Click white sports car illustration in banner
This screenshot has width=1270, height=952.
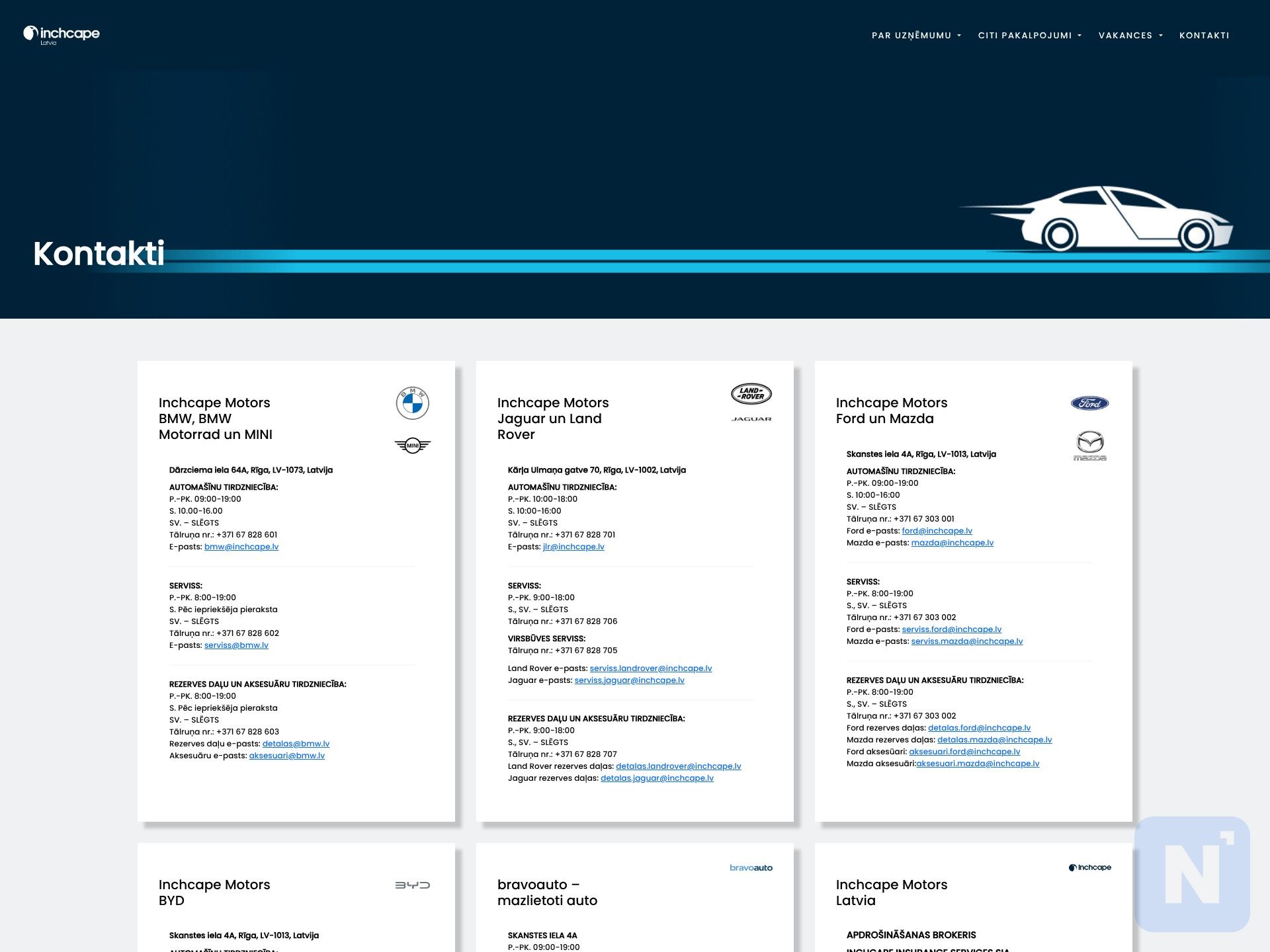[x=1097, y=219]
